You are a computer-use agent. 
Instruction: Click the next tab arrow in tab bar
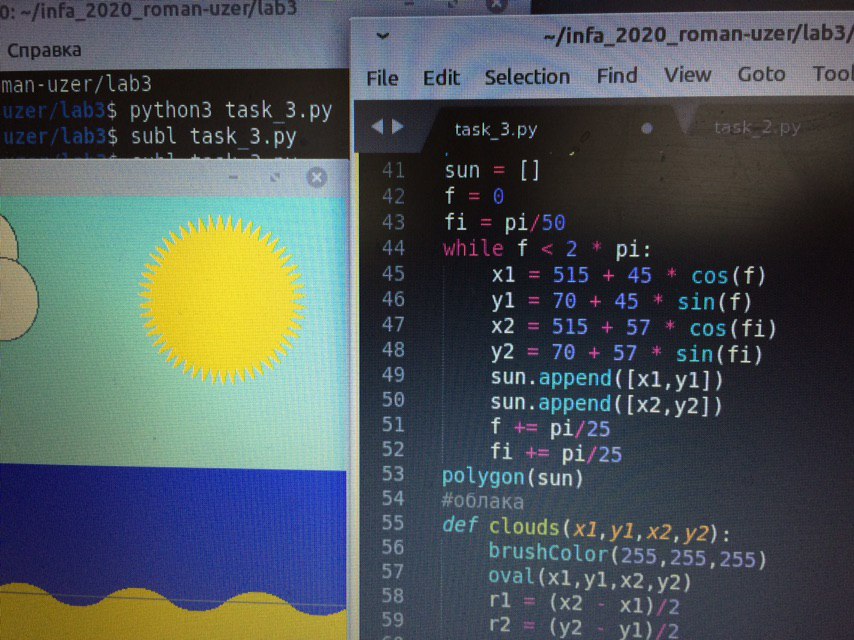tap(398, 126)
